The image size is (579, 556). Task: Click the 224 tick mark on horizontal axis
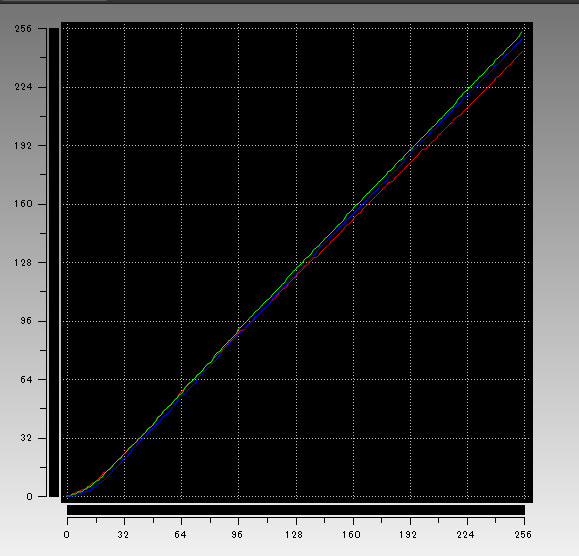[x=467, y=521]
